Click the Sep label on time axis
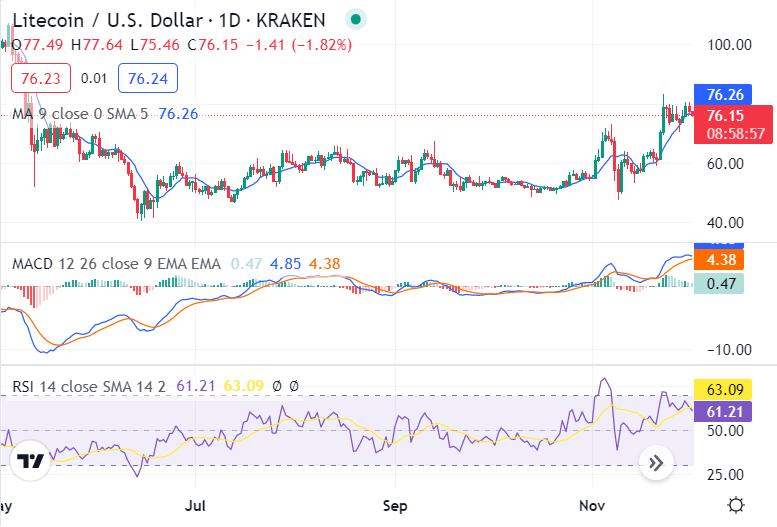This screenshot has width=777, height=527. point(396,505)
